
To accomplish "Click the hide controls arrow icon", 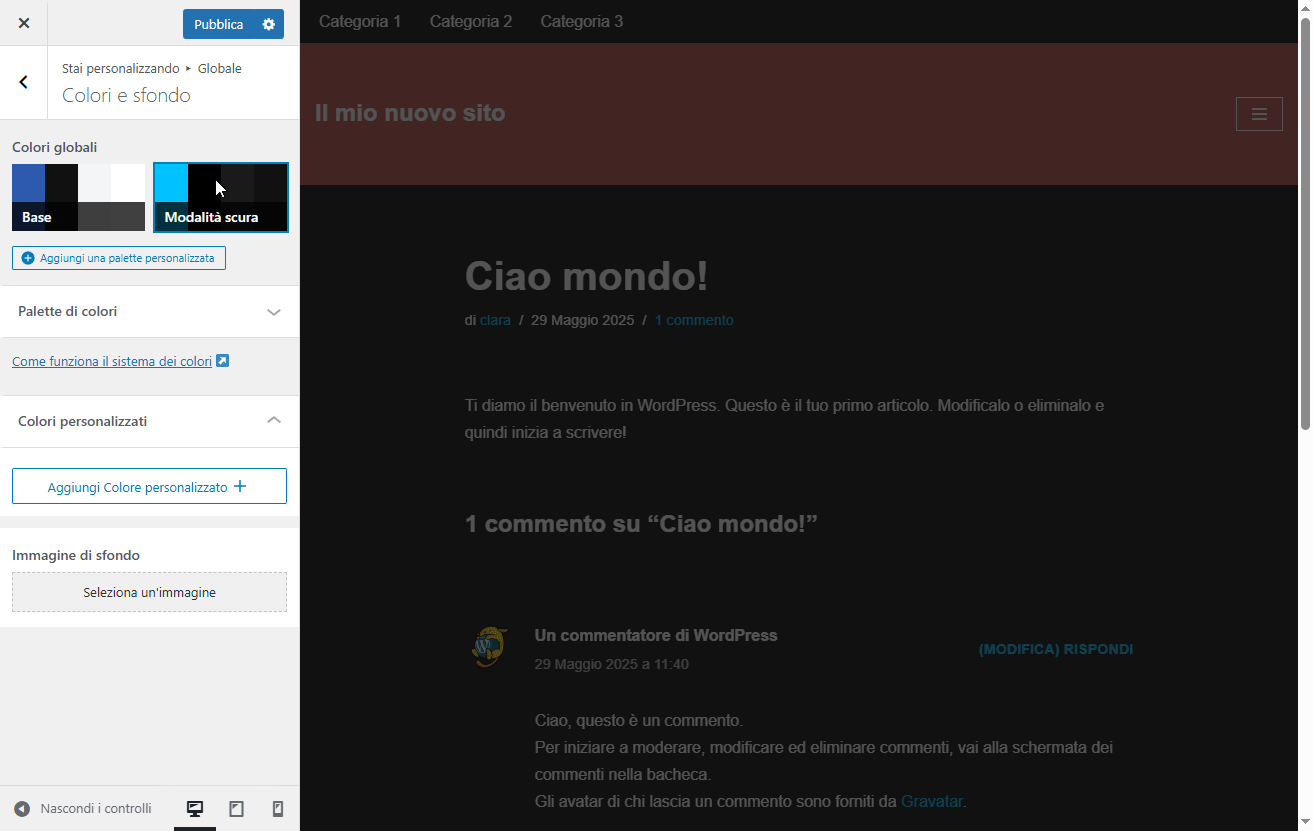I will coord(22,809).
